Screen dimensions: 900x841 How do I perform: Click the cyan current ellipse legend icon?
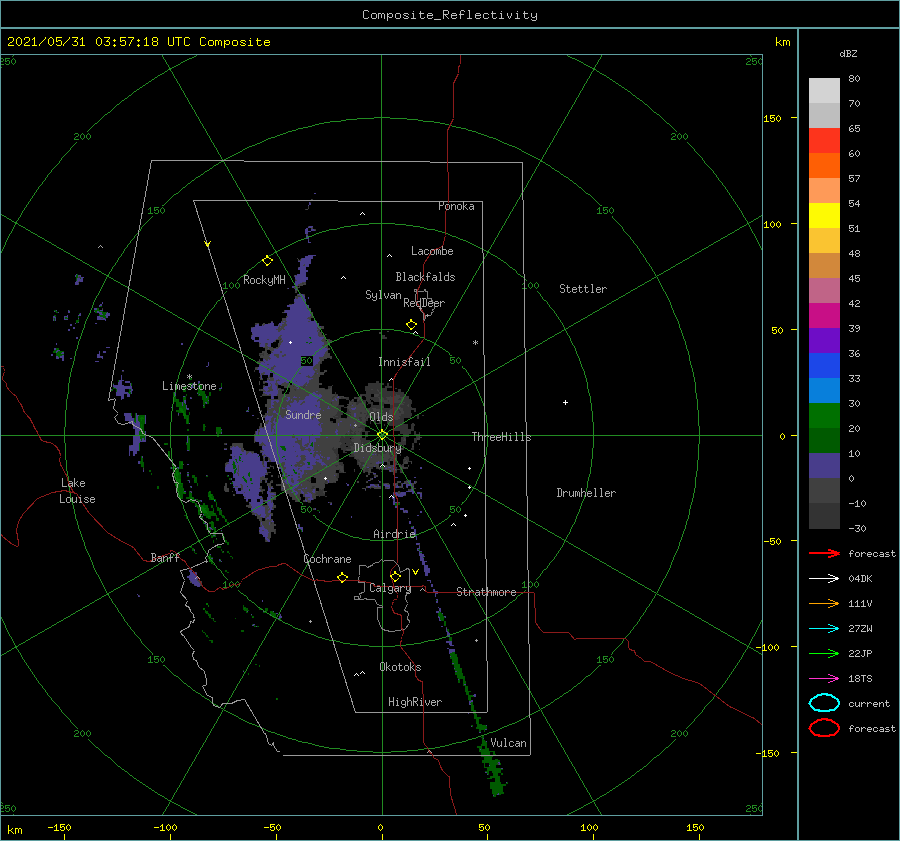(x=824, y=703)
